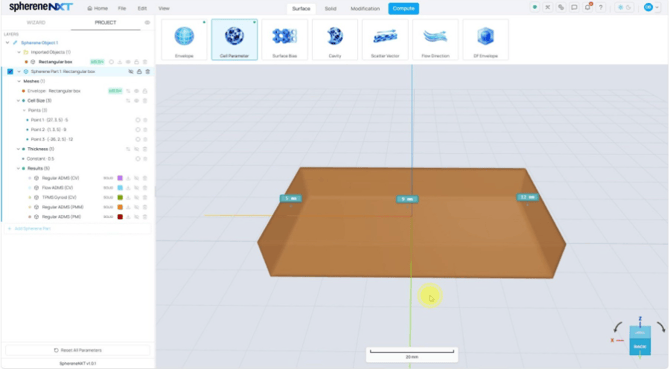Click Reset All Parameters button
The width and height of the screenshot is (670, 369).
click(78, 350)
